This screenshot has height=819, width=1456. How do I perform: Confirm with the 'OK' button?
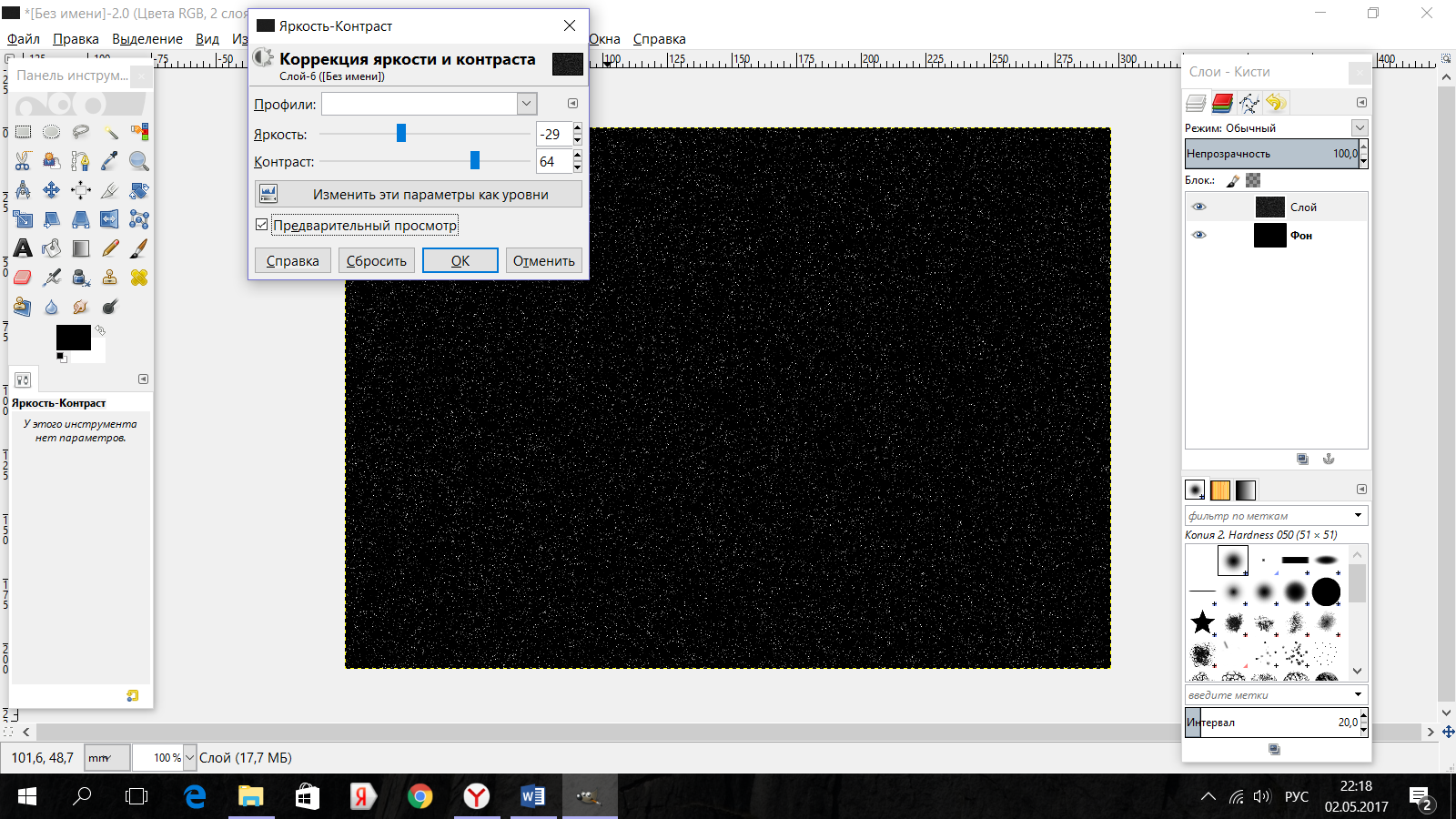[x=460, y=260]
